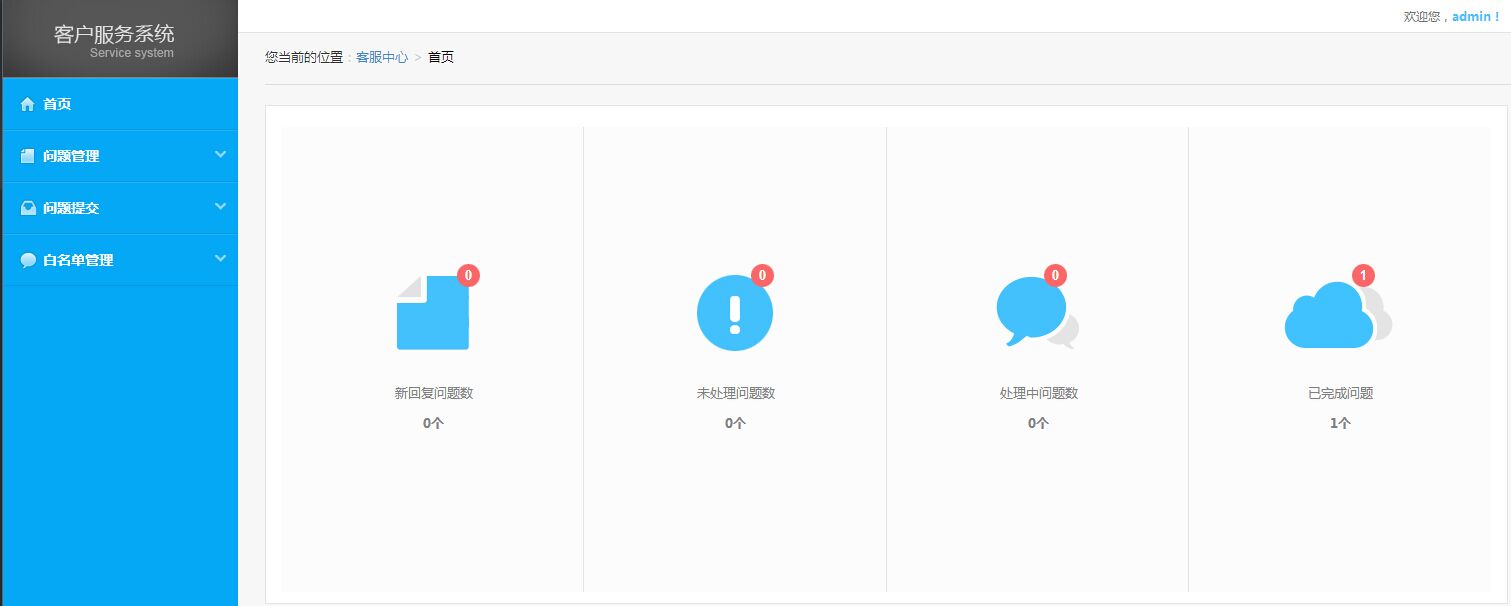Click the 客服中心 breadcrumb link
This screenshot has height=606, width=1511.
(x=382, y=57)
